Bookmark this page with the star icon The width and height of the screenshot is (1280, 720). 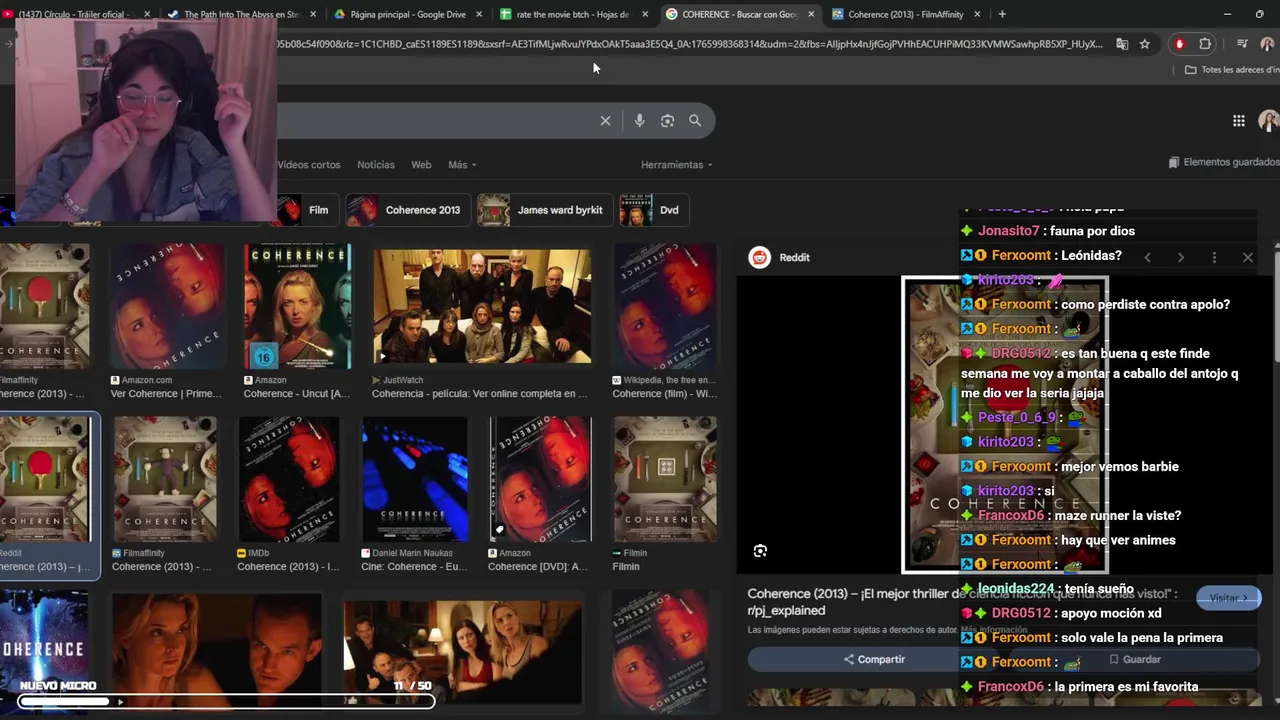[x=1145, y=44]
